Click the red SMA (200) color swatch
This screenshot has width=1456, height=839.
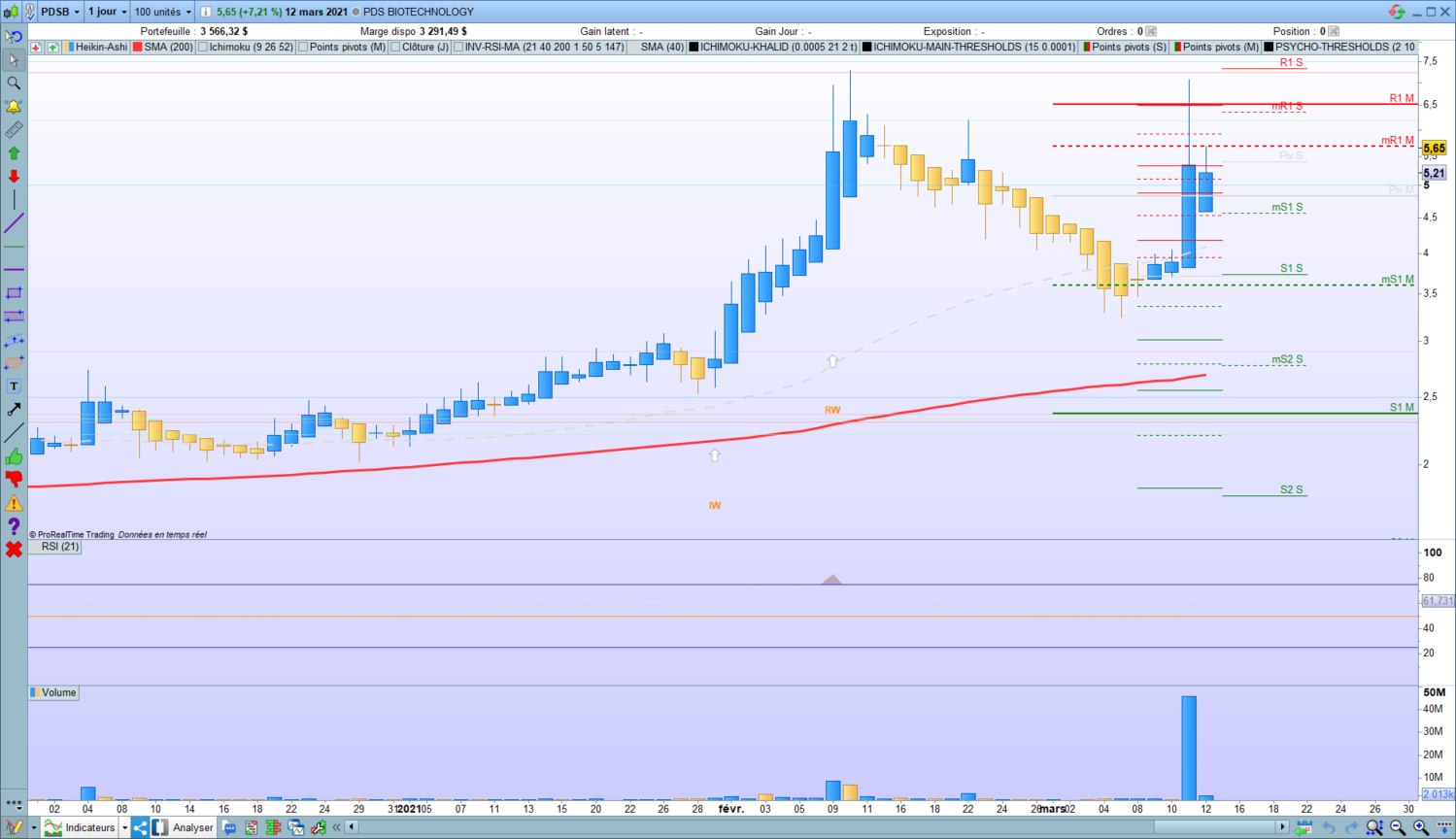pyautogui.click(x=137, y=47)
